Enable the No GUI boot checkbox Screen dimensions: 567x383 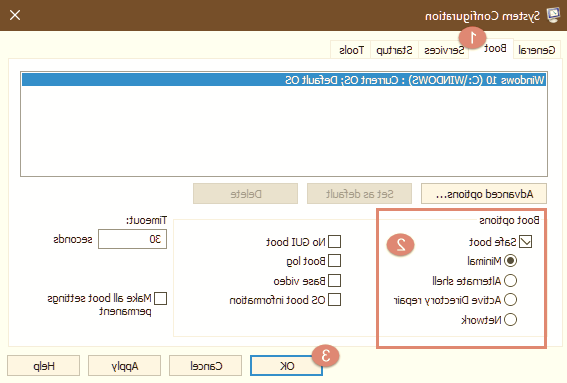(x=334, y=242)
